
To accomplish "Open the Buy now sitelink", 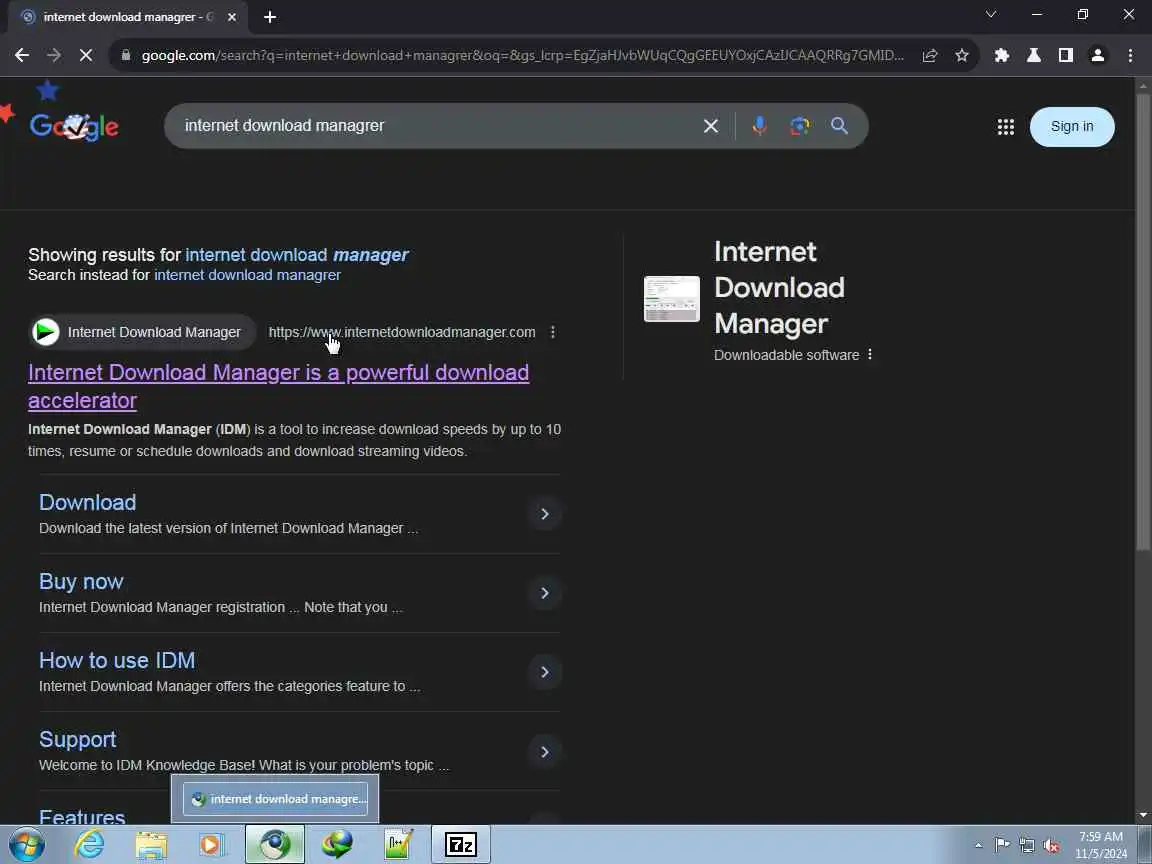I will pyautogui.click(x=81, y=581).
